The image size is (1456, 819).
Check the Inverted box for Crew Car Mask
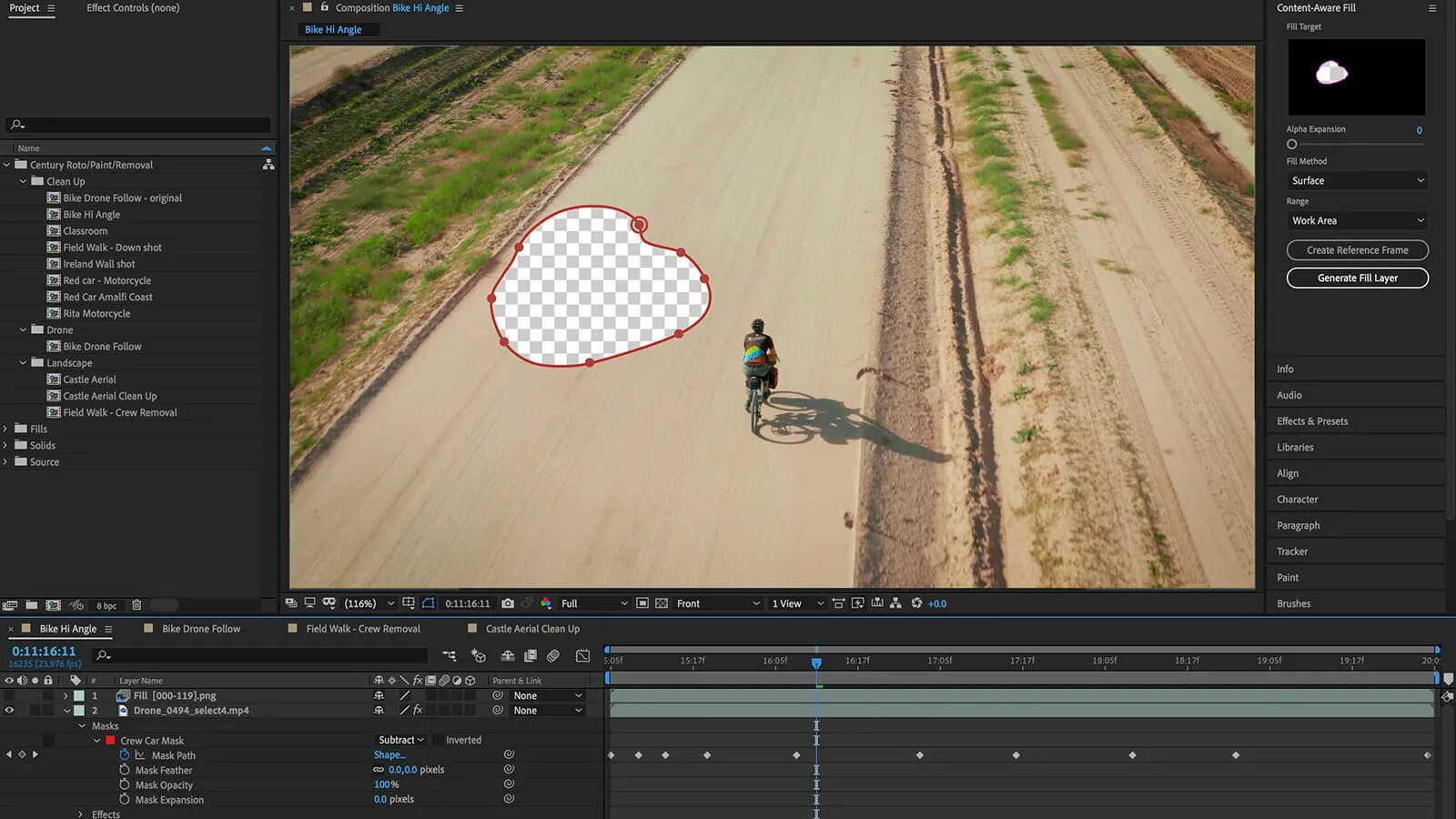coord(438,741)
